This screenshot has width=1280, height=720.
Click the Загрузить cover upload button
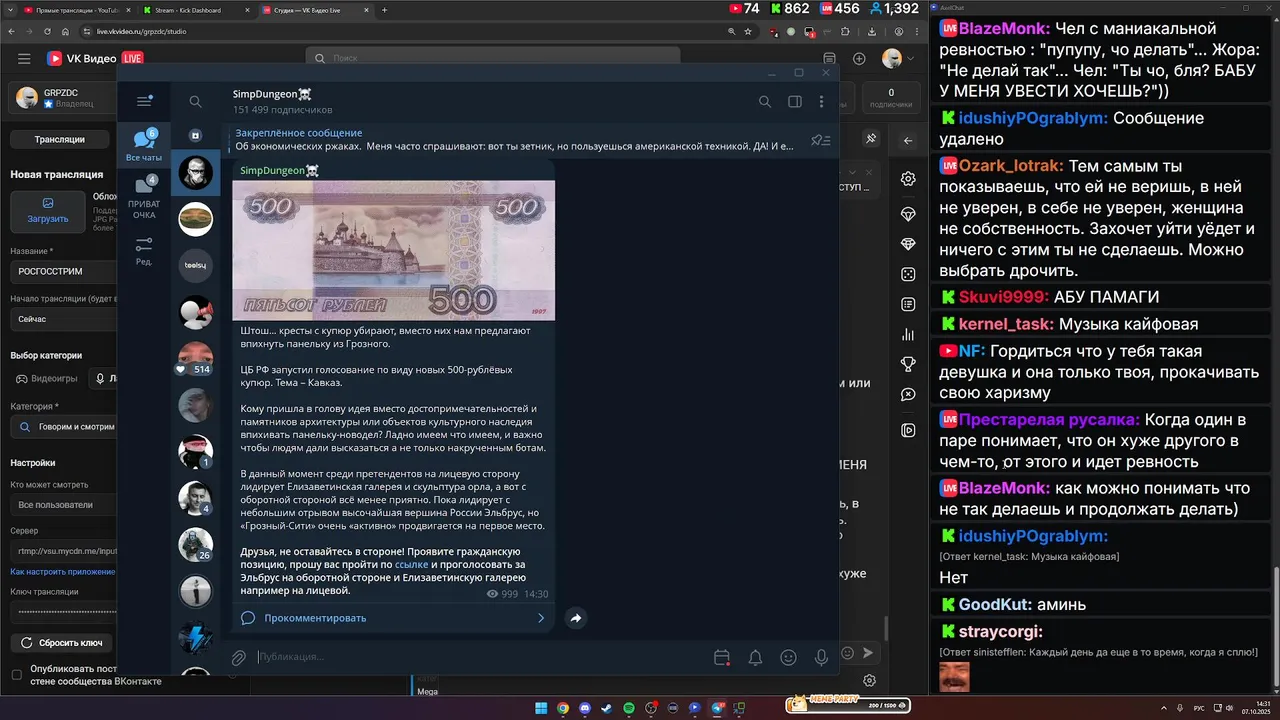tap(48, 211)
